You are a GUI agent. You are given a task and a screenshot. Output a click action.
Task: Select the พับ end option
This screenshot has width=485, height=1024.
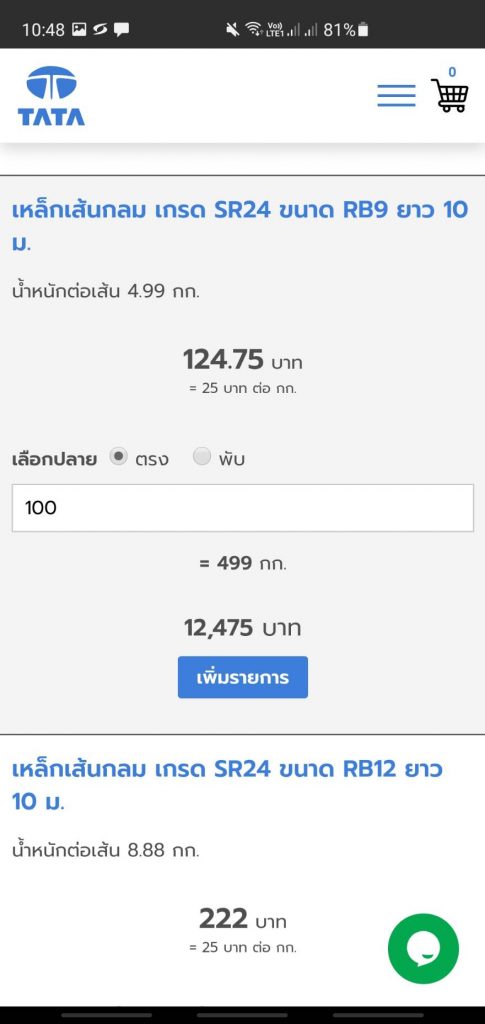(202, 457)
